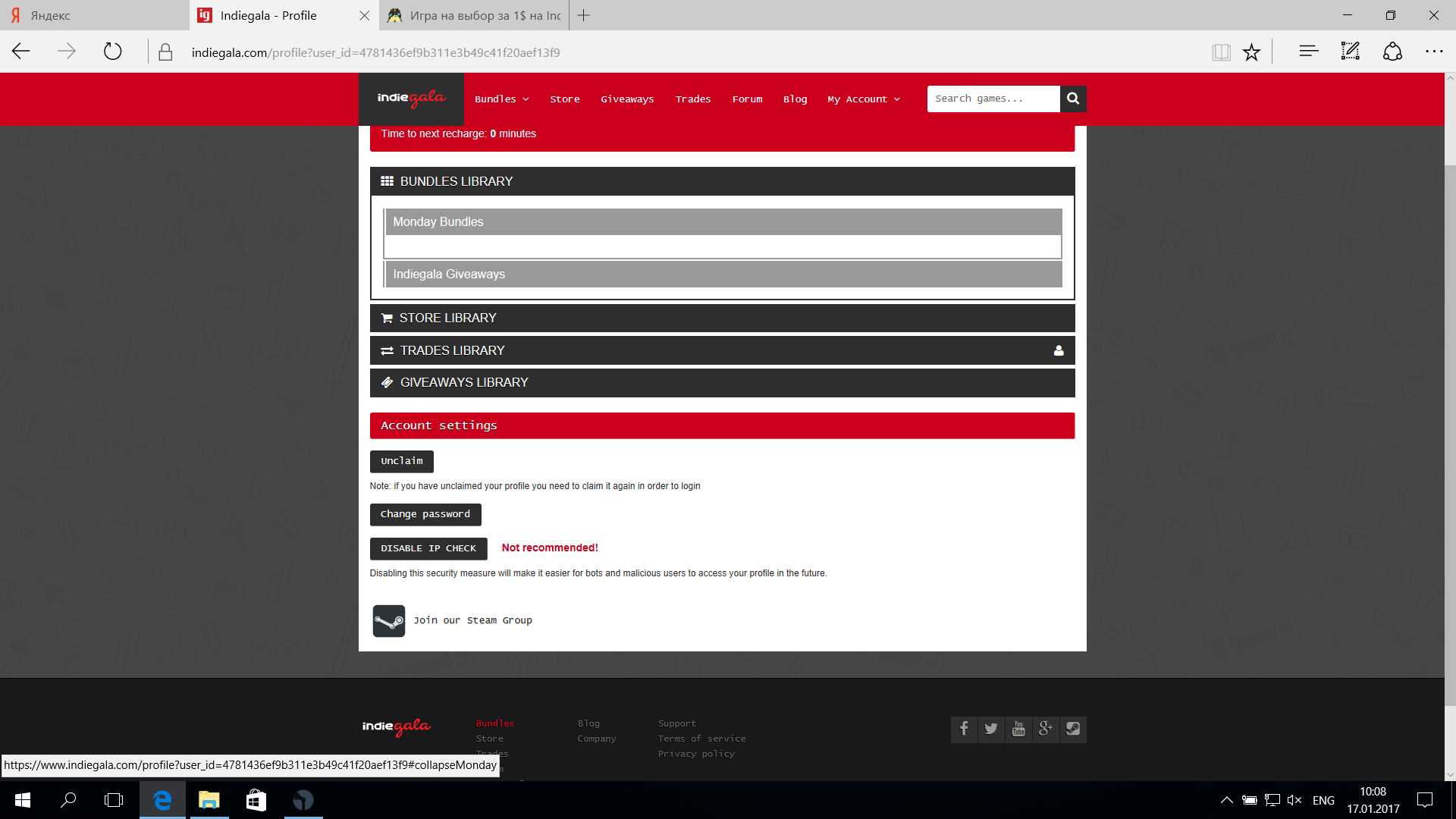Close the Indiegala Profile tab

point(364,15)
